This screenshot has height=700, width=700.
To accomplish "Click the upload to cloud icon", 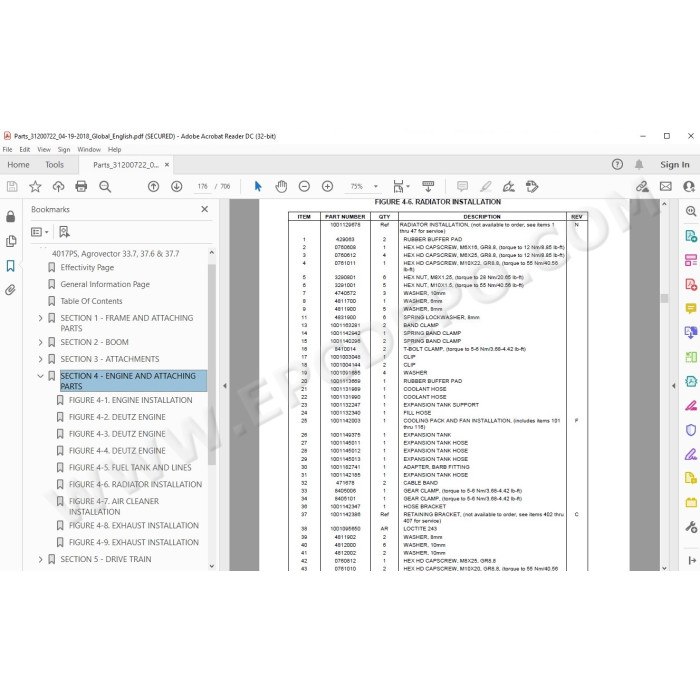I will pos(58,187).
